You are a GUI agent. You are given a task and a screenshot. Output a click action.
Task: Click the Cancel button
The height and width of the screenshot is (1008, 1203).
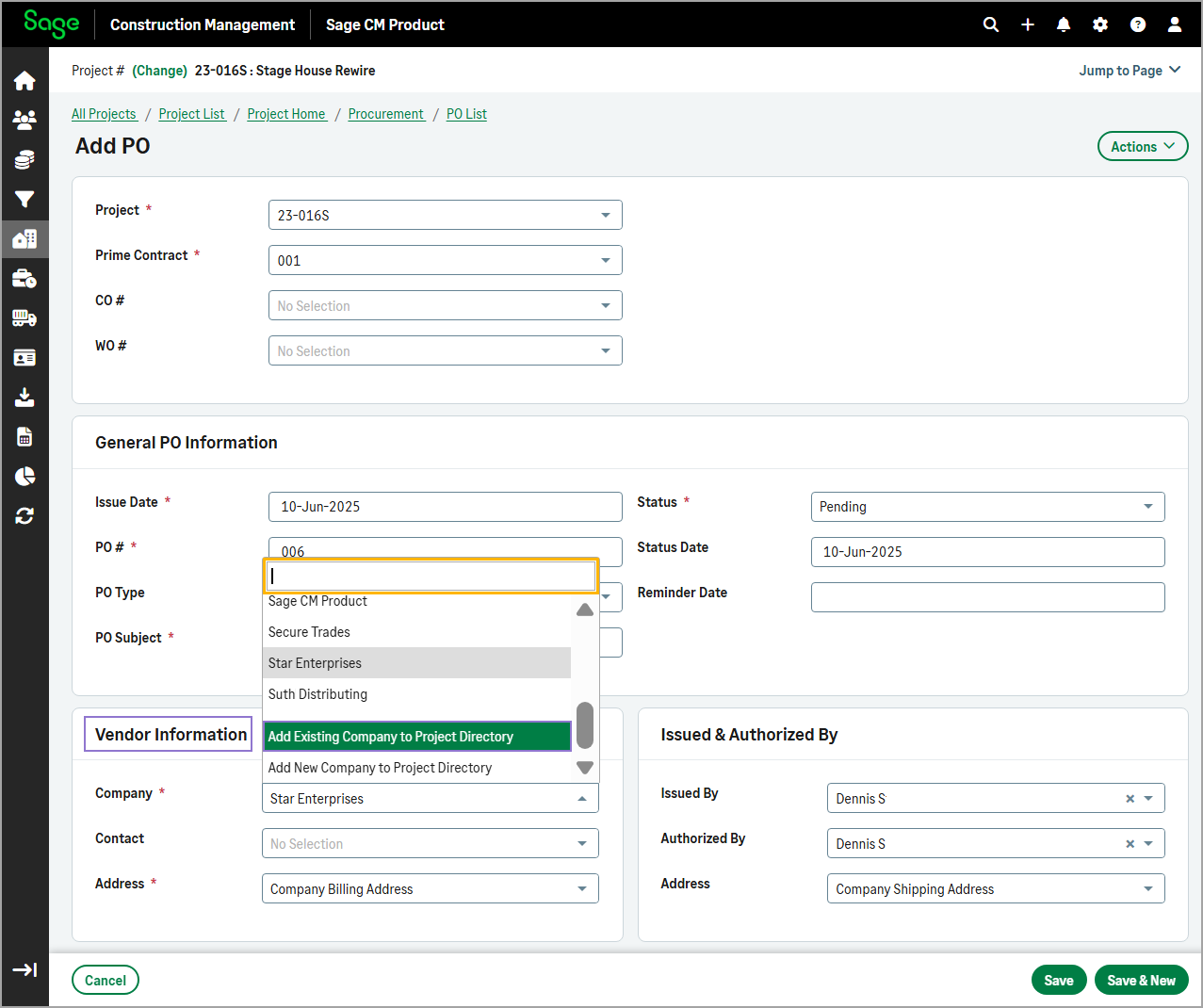pos(106,980)
